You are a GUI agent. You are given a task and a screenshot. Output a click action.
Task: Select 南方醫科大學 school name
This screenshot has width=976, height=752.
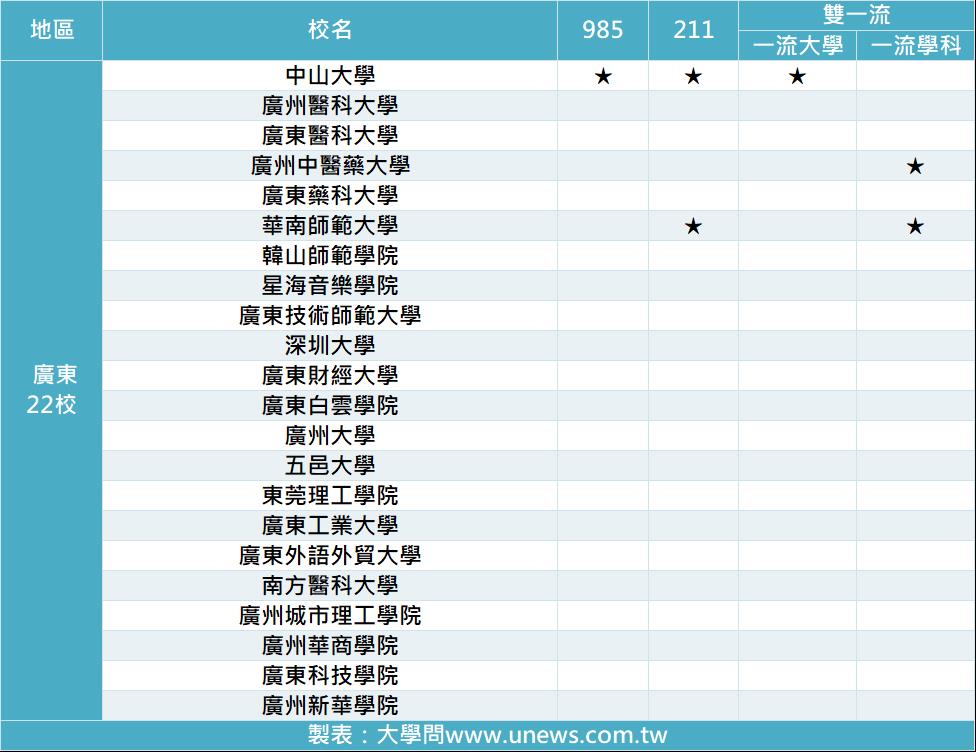tap(330, 585)
